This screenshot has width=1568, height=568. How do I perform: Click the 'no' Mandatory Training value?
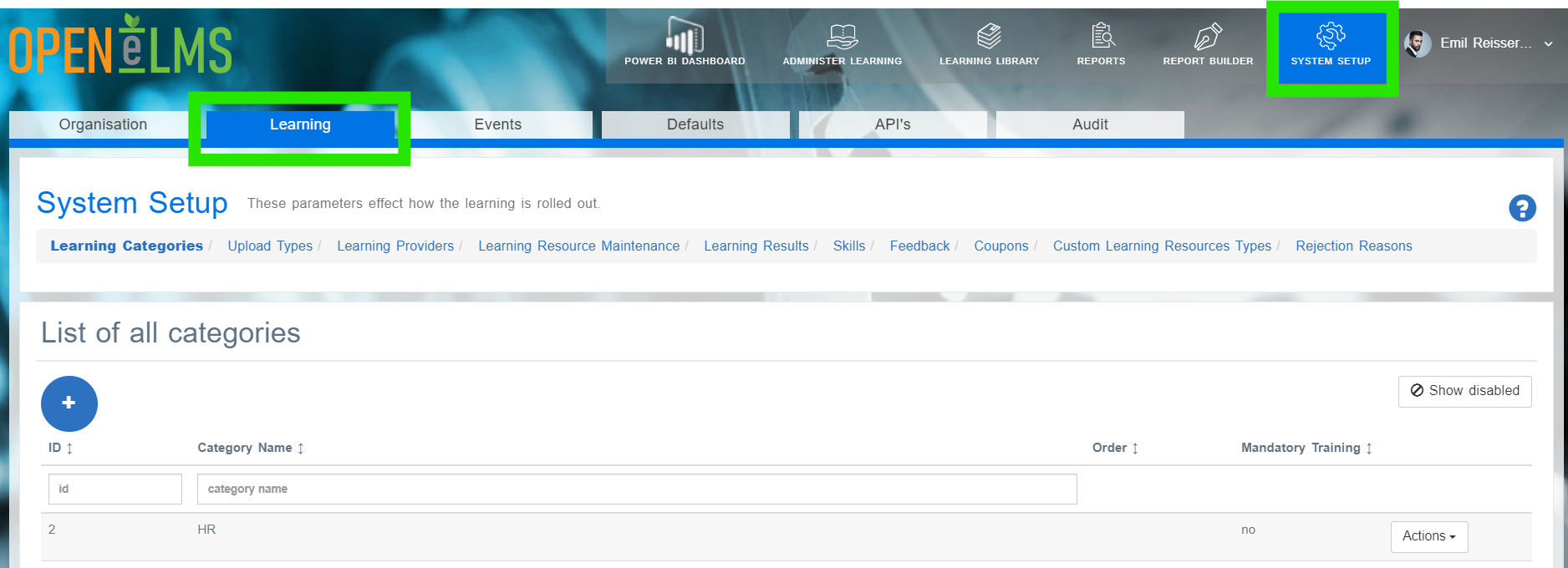coord(1248,530)
